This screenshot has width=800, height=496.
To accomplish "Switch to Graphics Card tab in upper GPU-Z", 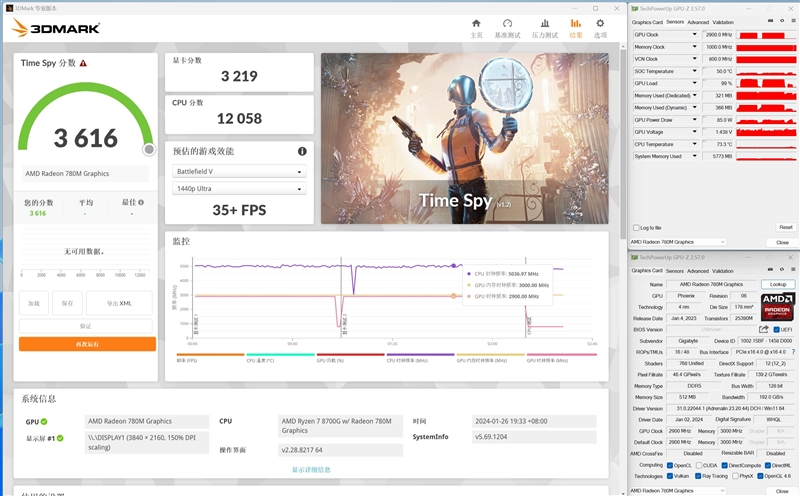I will coord(647,22).
